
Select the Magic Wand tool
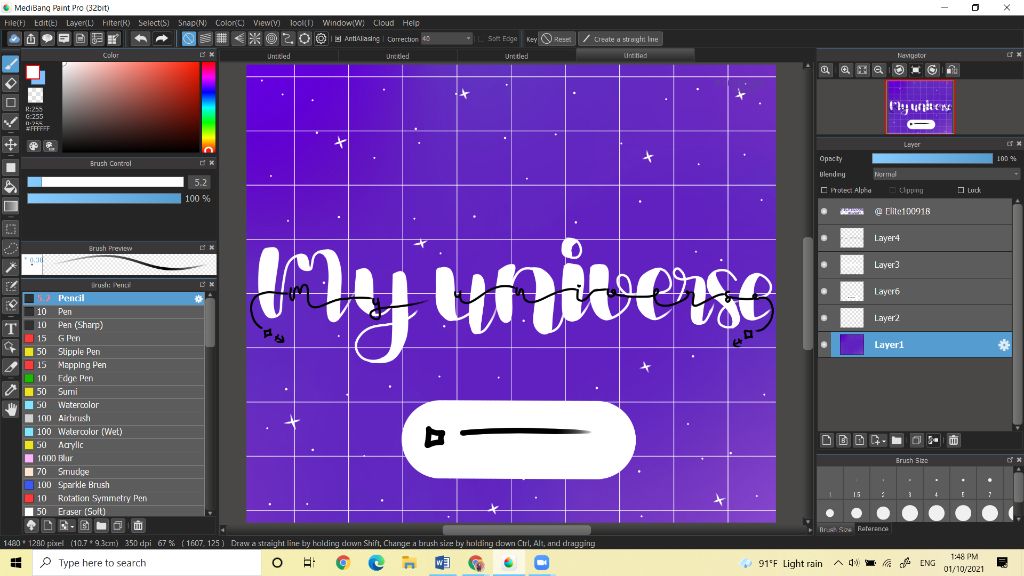click(x=10, y=267)
